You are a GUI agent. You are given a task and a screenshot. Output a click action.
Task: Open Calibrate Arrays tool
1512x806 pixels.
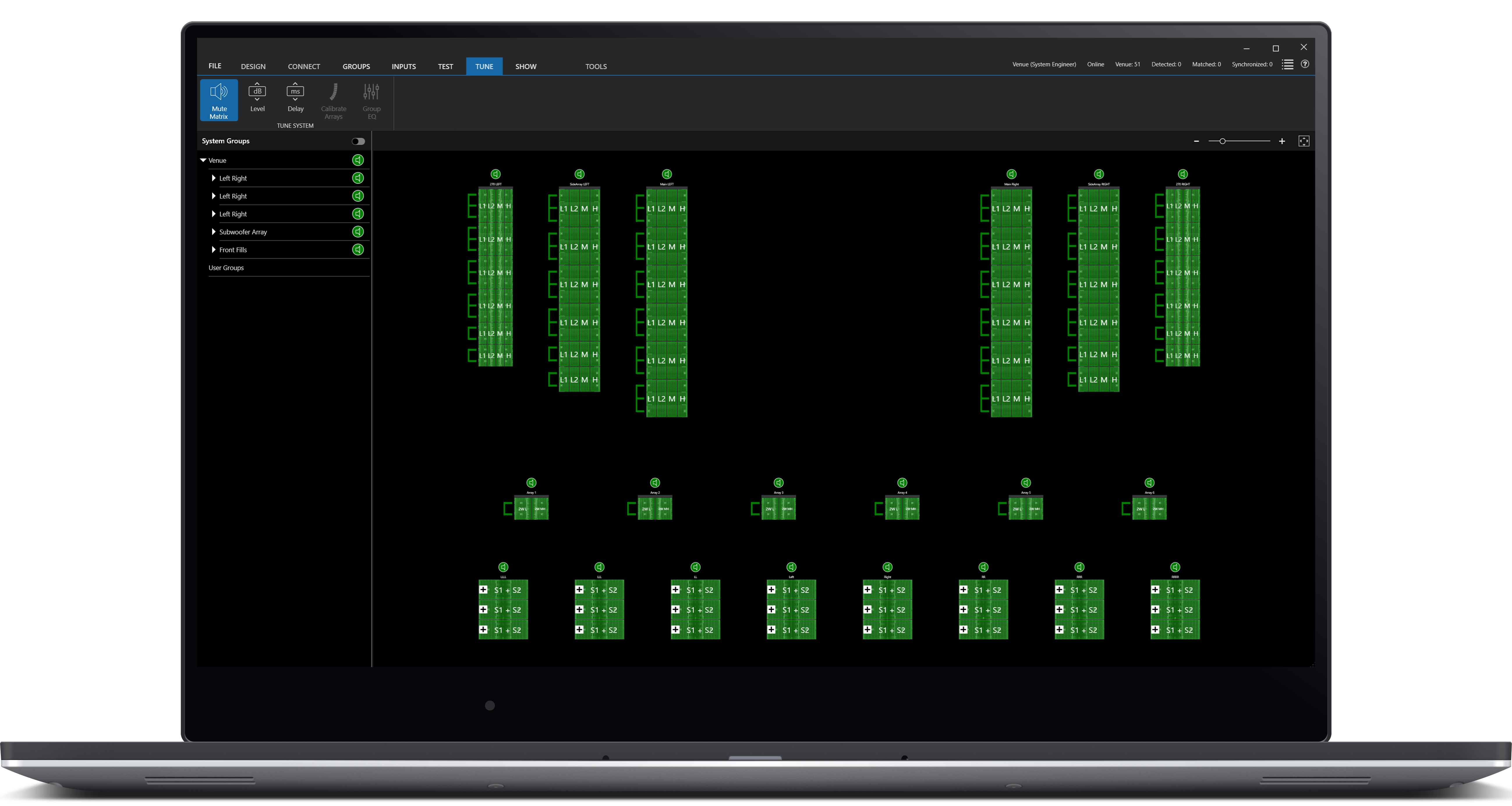click(333, 101)
